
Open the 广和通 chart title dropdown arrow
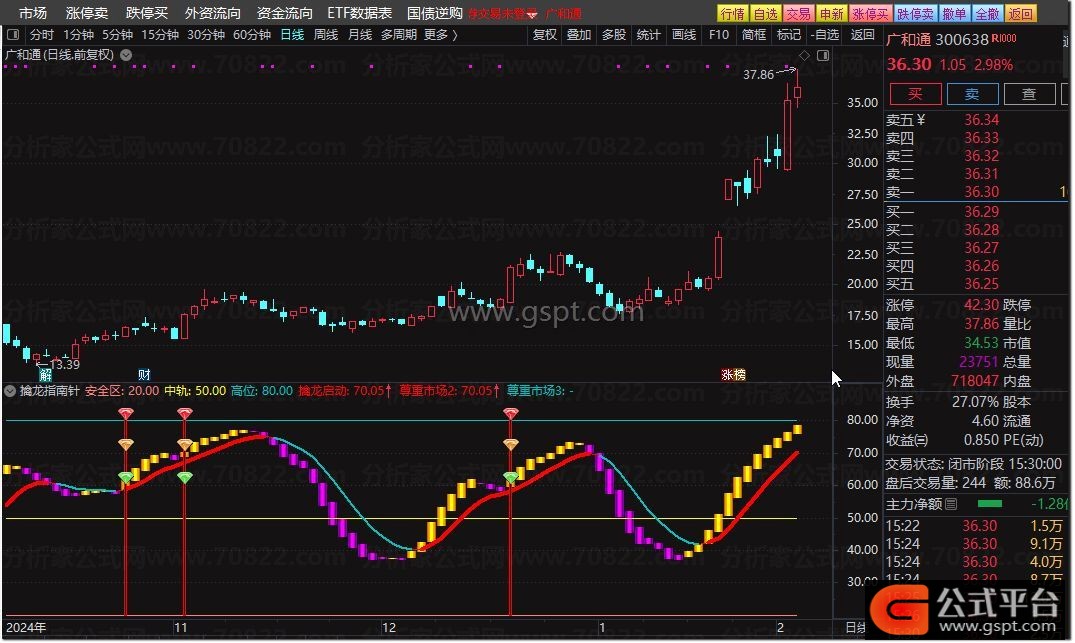click(126, 55)
